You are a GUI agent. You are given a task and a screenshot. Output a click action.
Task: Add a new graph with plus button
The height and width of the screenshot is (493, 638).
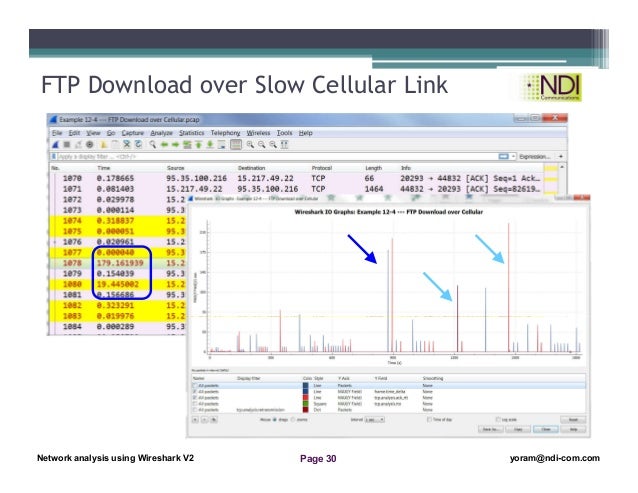(195, 419)
